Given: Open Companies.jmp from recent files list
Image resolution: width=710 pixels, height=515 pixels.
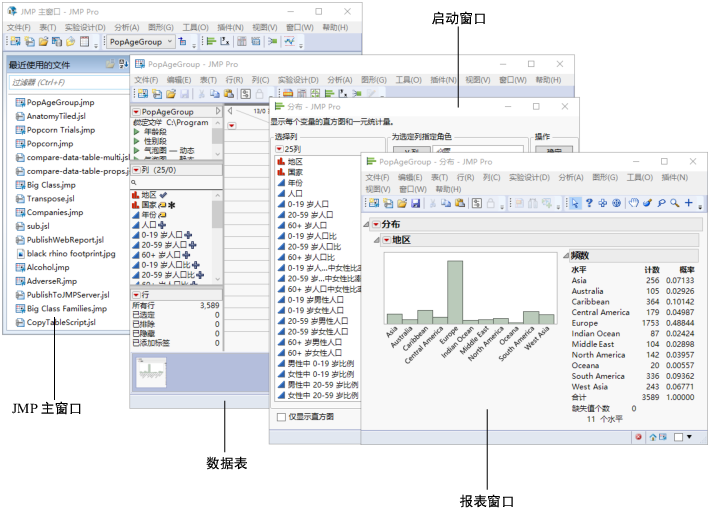Looking at the screenshot, I should coord(55,212).
